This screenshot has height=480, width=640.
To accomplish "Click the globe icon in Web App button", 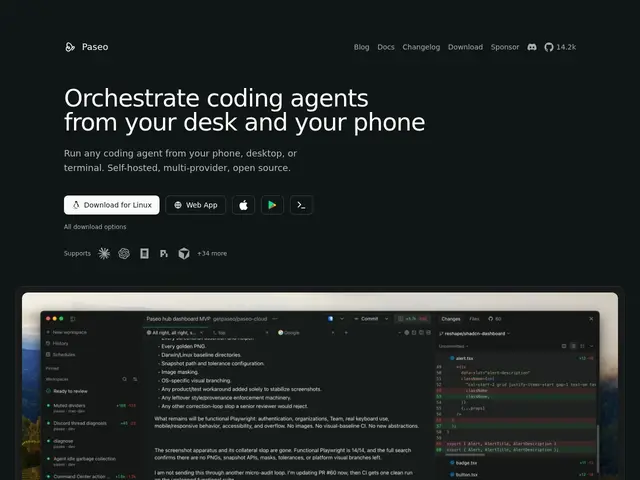I will click(178, 205).
